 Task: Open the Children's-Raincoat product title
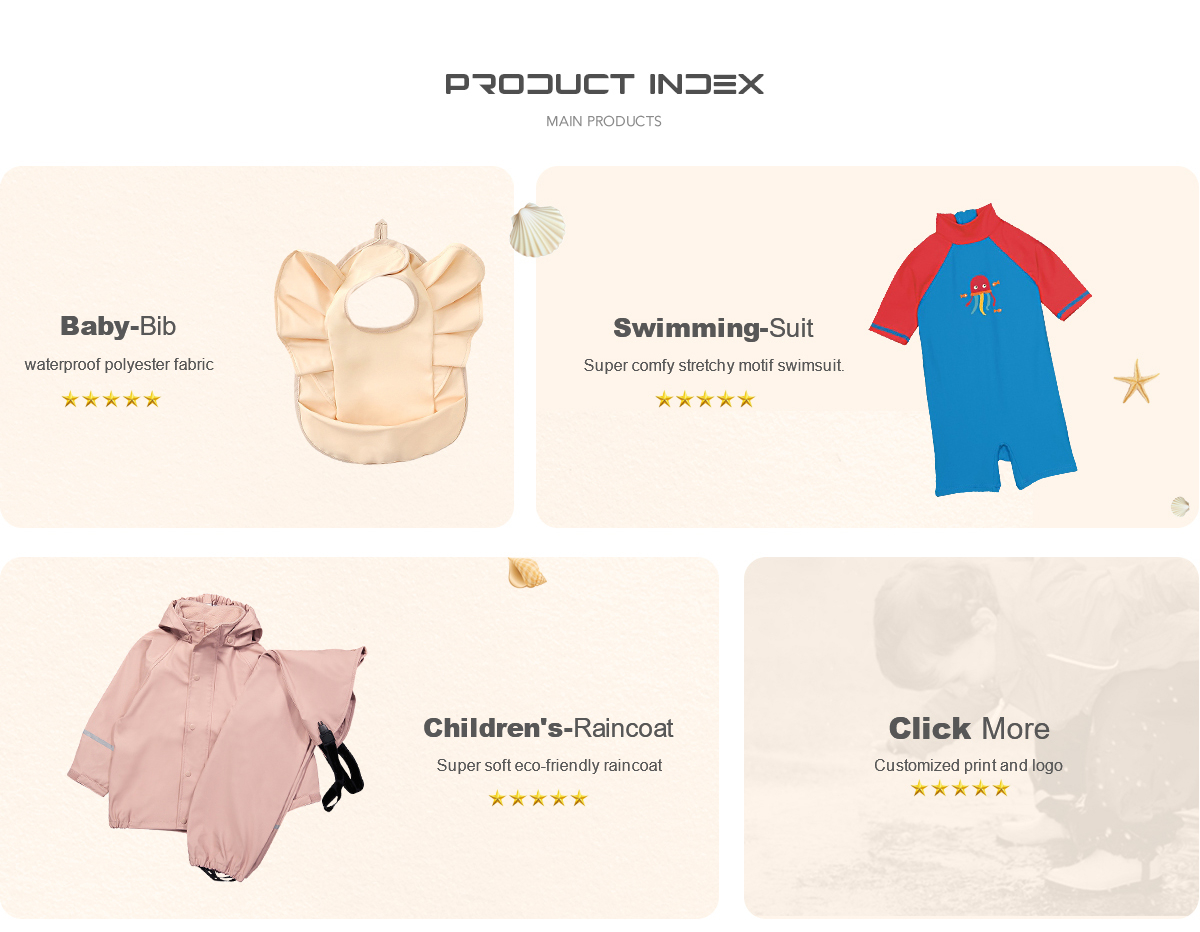pyautogui.click(x=548, y=728)
